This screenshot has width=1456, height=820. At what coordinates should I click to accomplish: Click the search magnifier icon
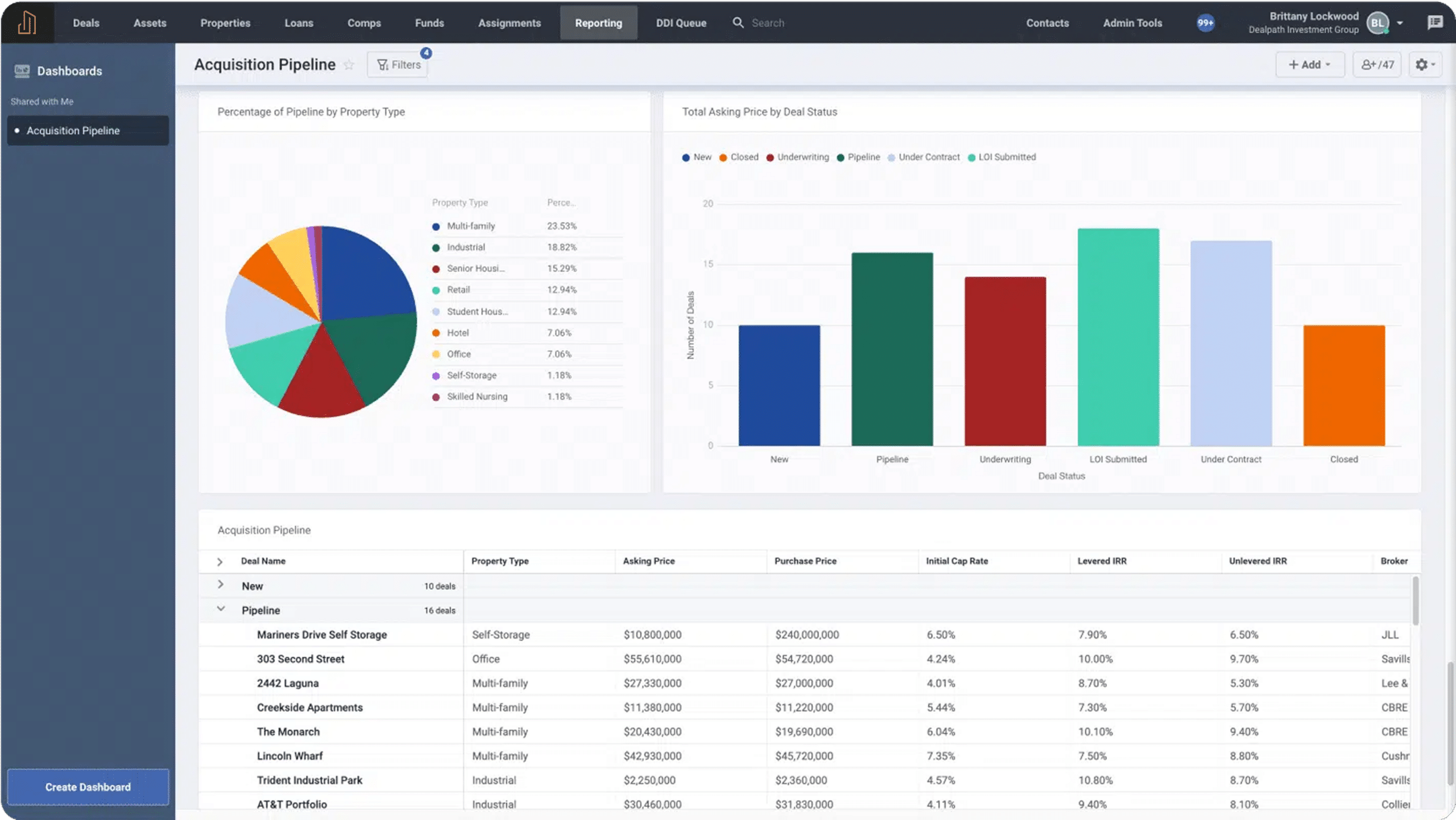(x=738, y=23)
